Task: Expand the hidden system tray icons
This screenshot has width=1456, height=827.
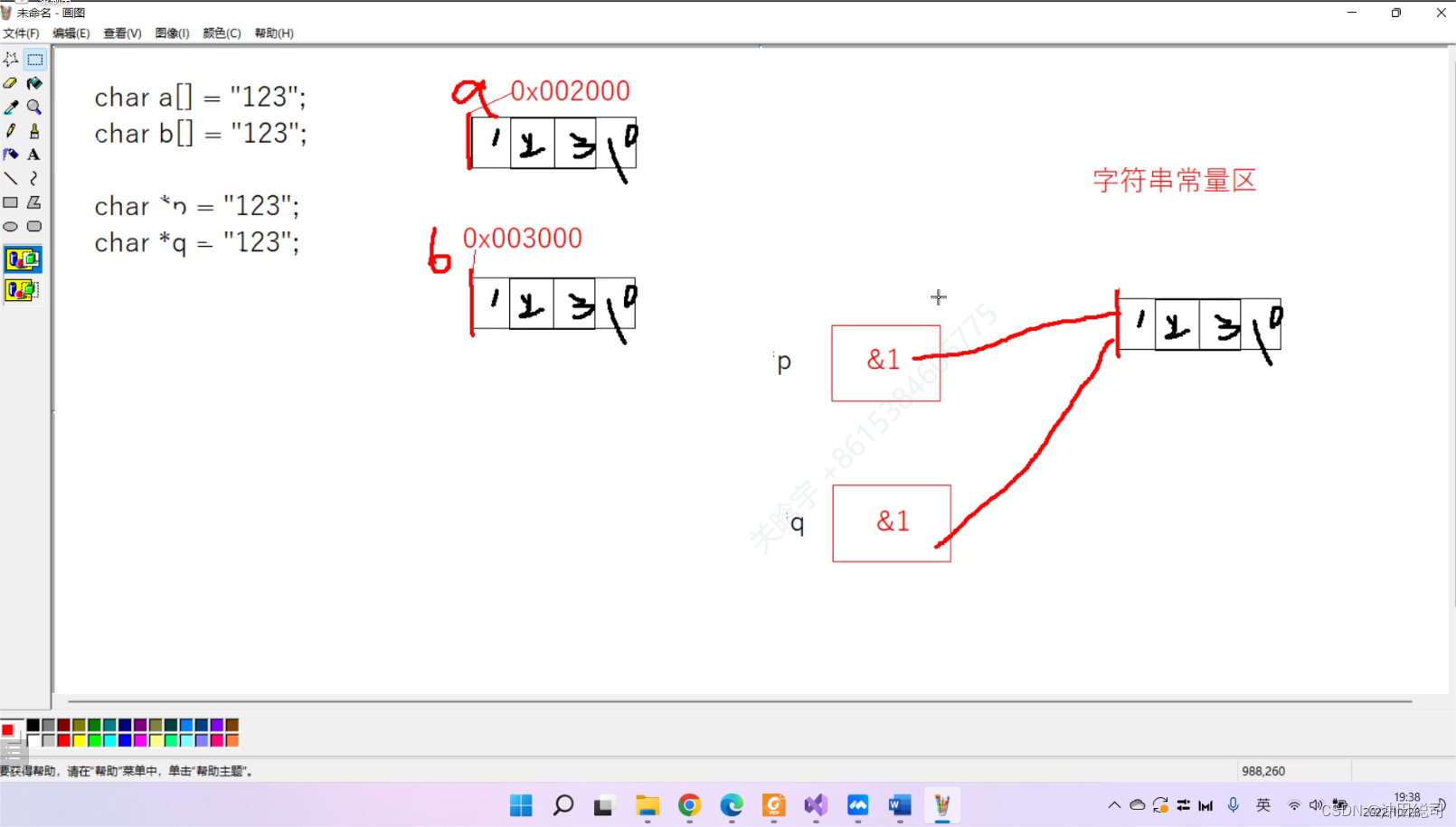Action: [x=1114, y=805]
